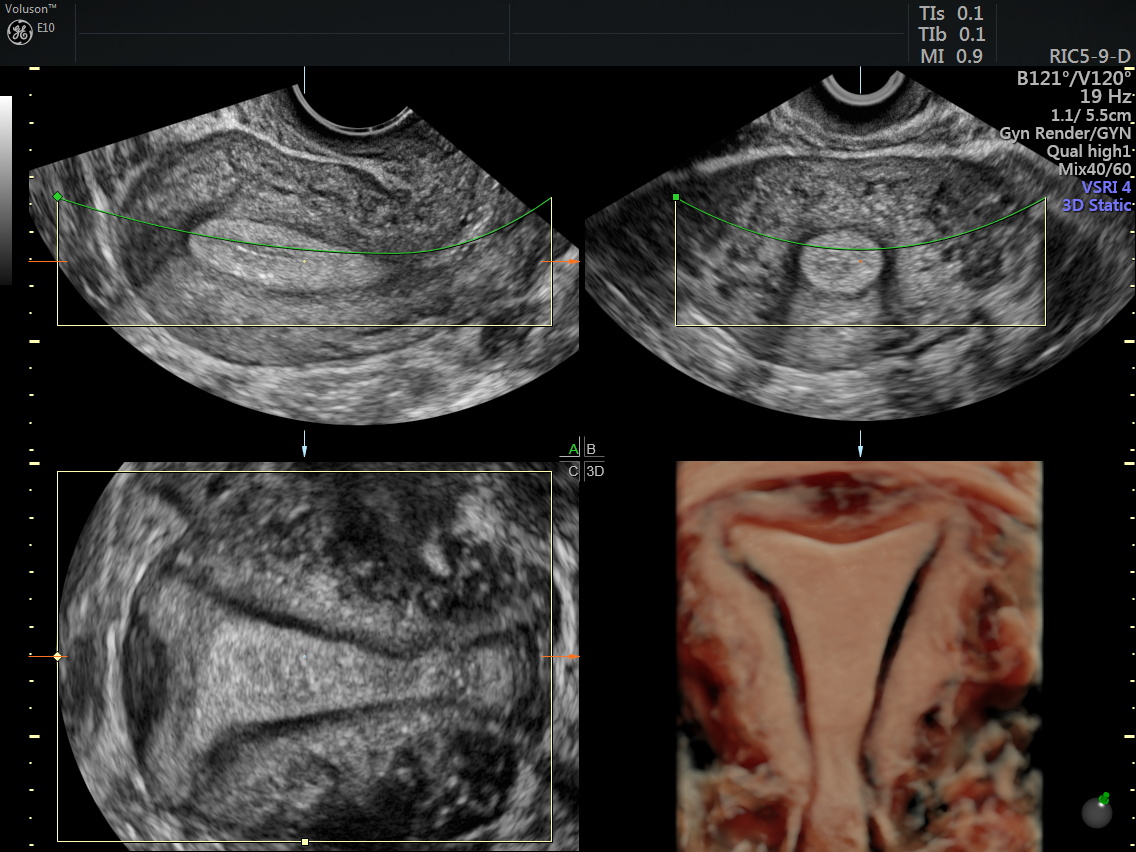Click the yellow square handle below plane C
The height and width of the screenshot is (852, 1136).
click(x=304, y=842)
